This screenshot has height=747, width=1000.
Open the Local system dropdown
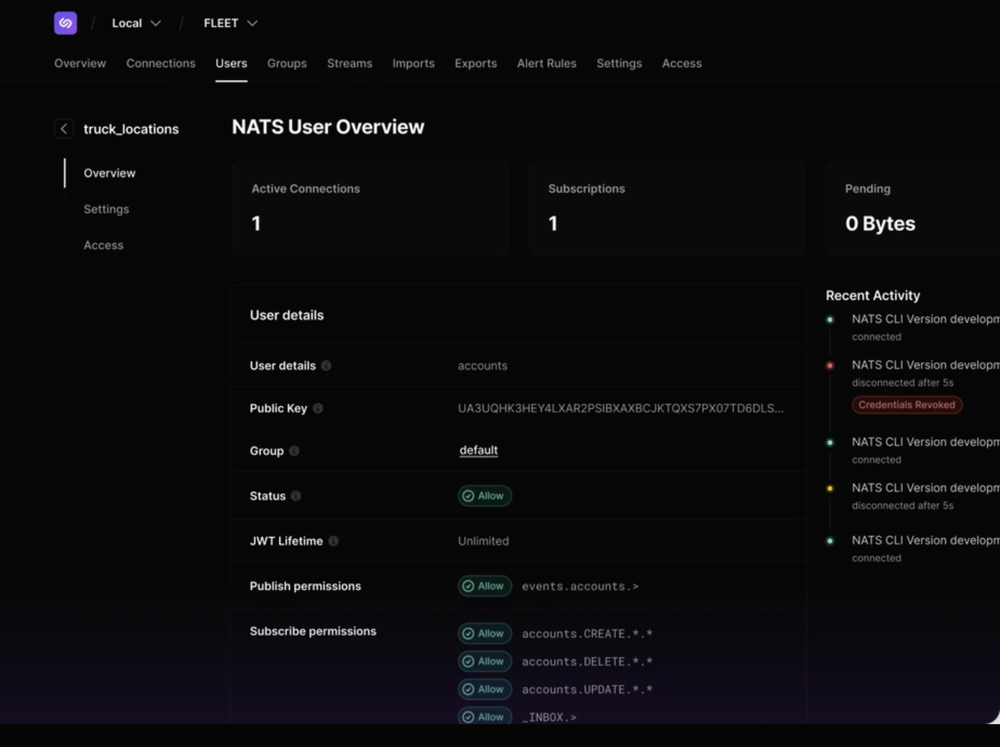tap(136, 23)
